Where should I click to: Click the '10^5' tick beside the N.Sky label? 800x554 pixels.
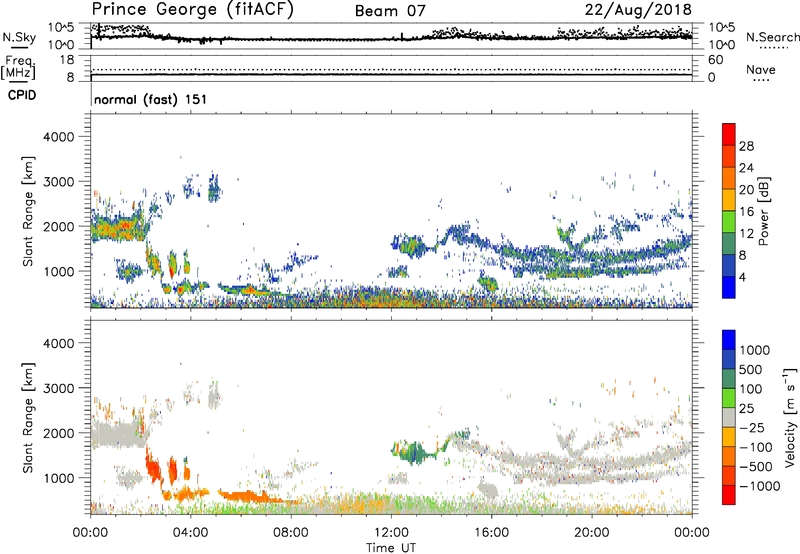click(x=61, y=27)
